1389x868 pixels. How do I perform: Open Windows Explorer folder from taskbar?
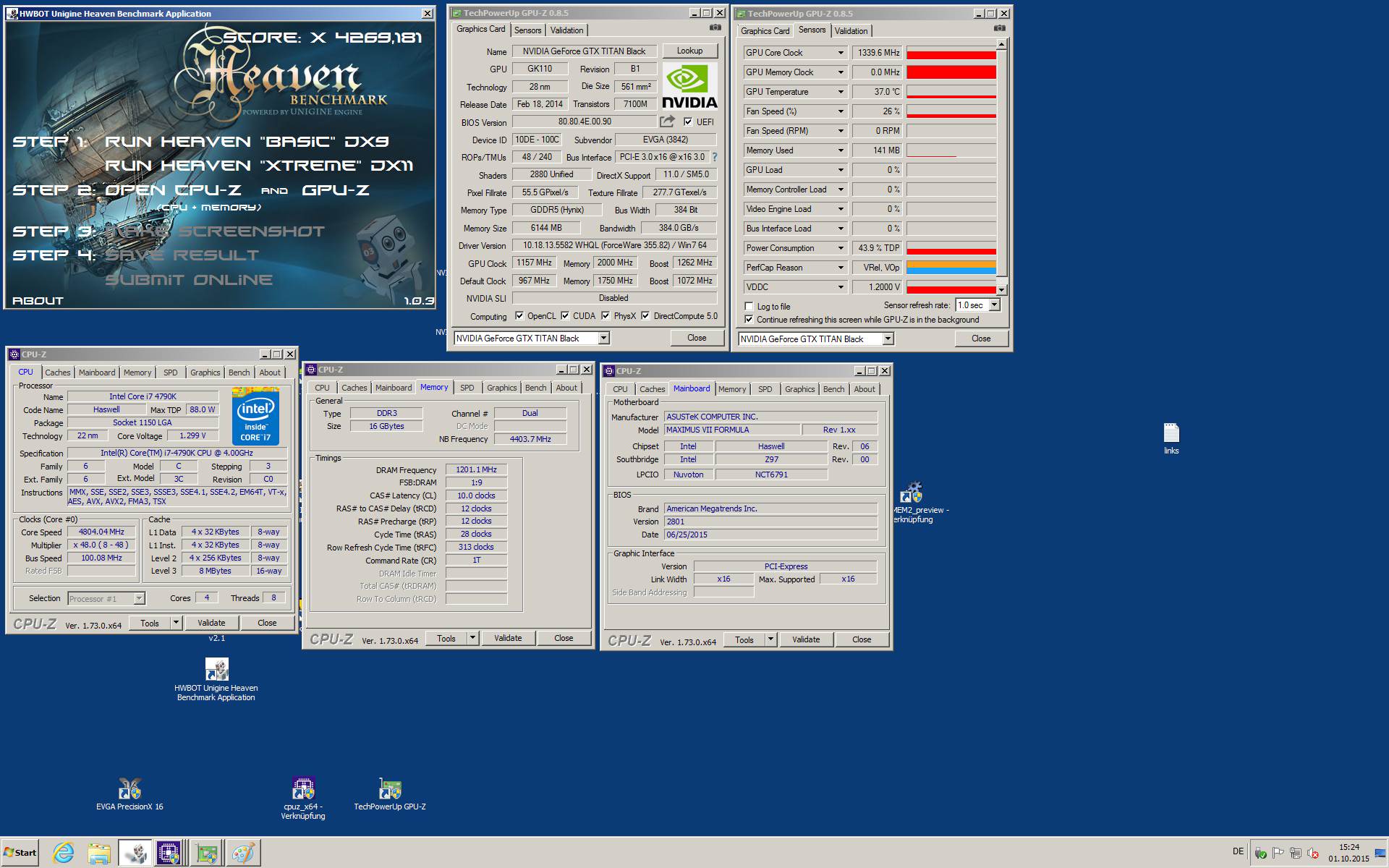99,853
